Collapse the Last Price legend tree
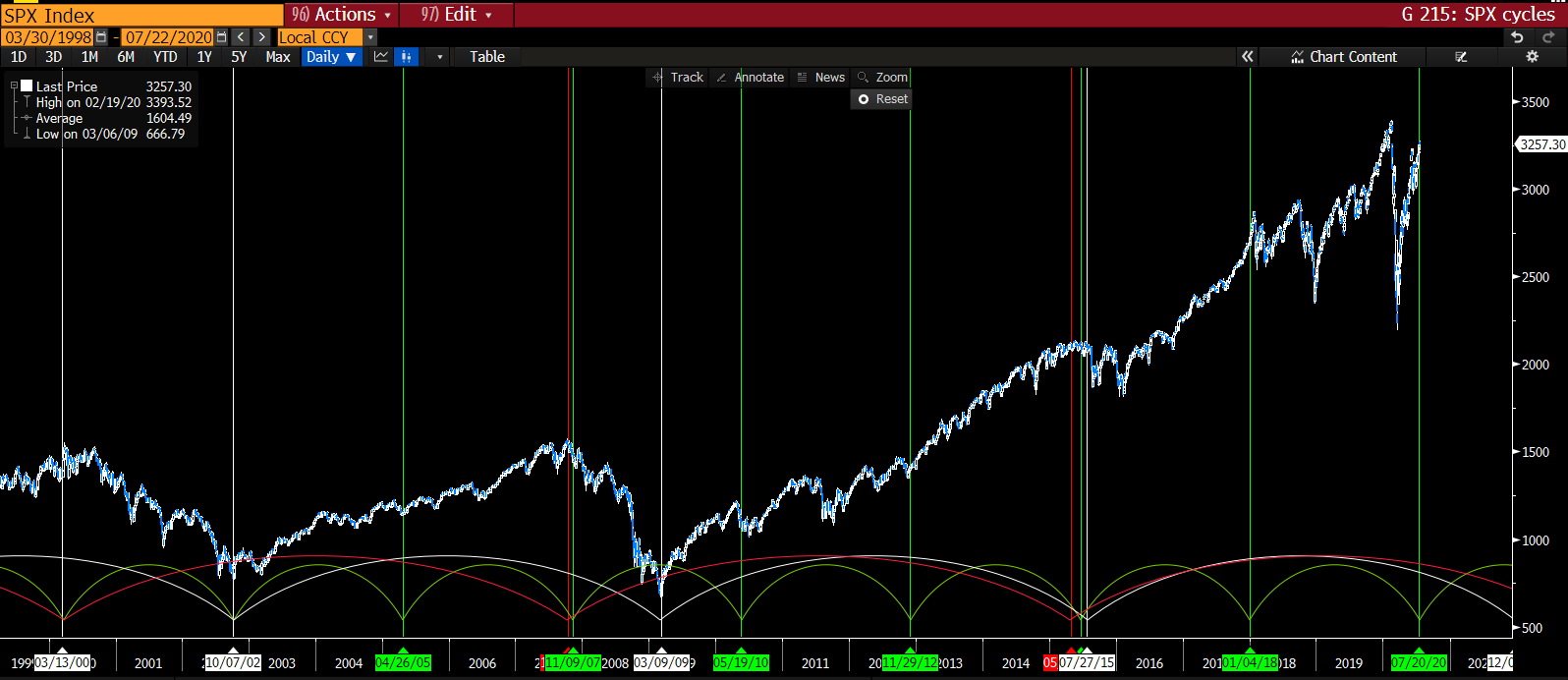 tap(14, 86)
